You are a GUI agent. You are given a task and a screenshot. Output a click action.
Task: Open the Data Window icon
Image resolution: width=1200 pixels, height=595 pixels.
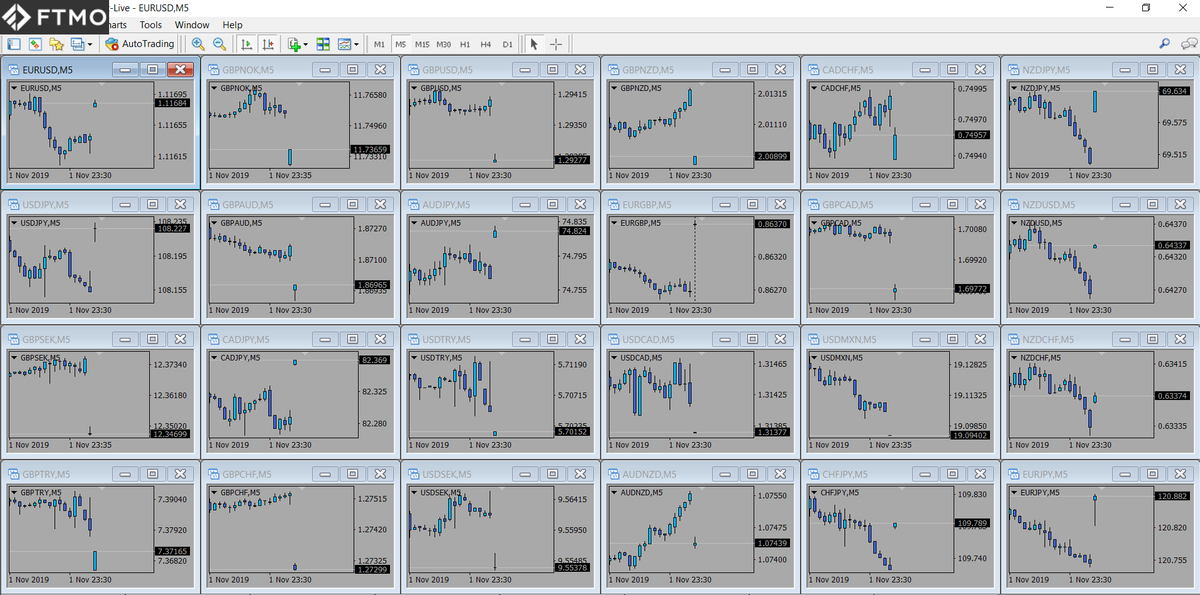[34, 44]
